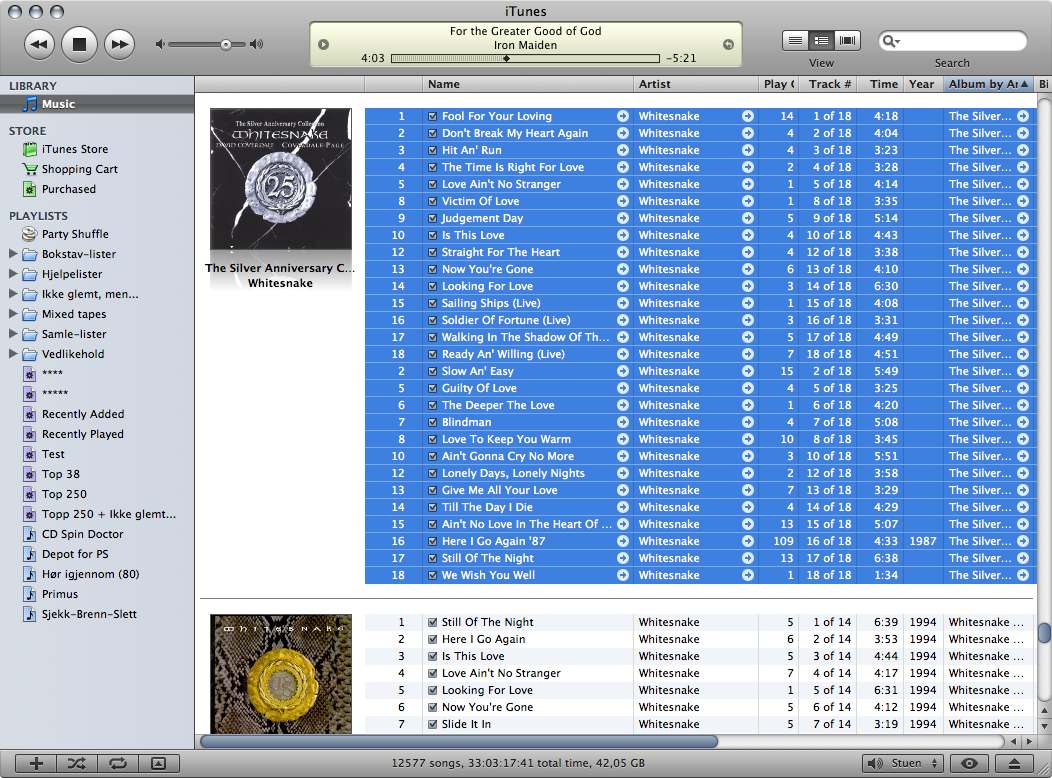Viewport: 1052px width, 778px height.
Task: Show or hide artwork viewer button
Action: tap(158, 763)
